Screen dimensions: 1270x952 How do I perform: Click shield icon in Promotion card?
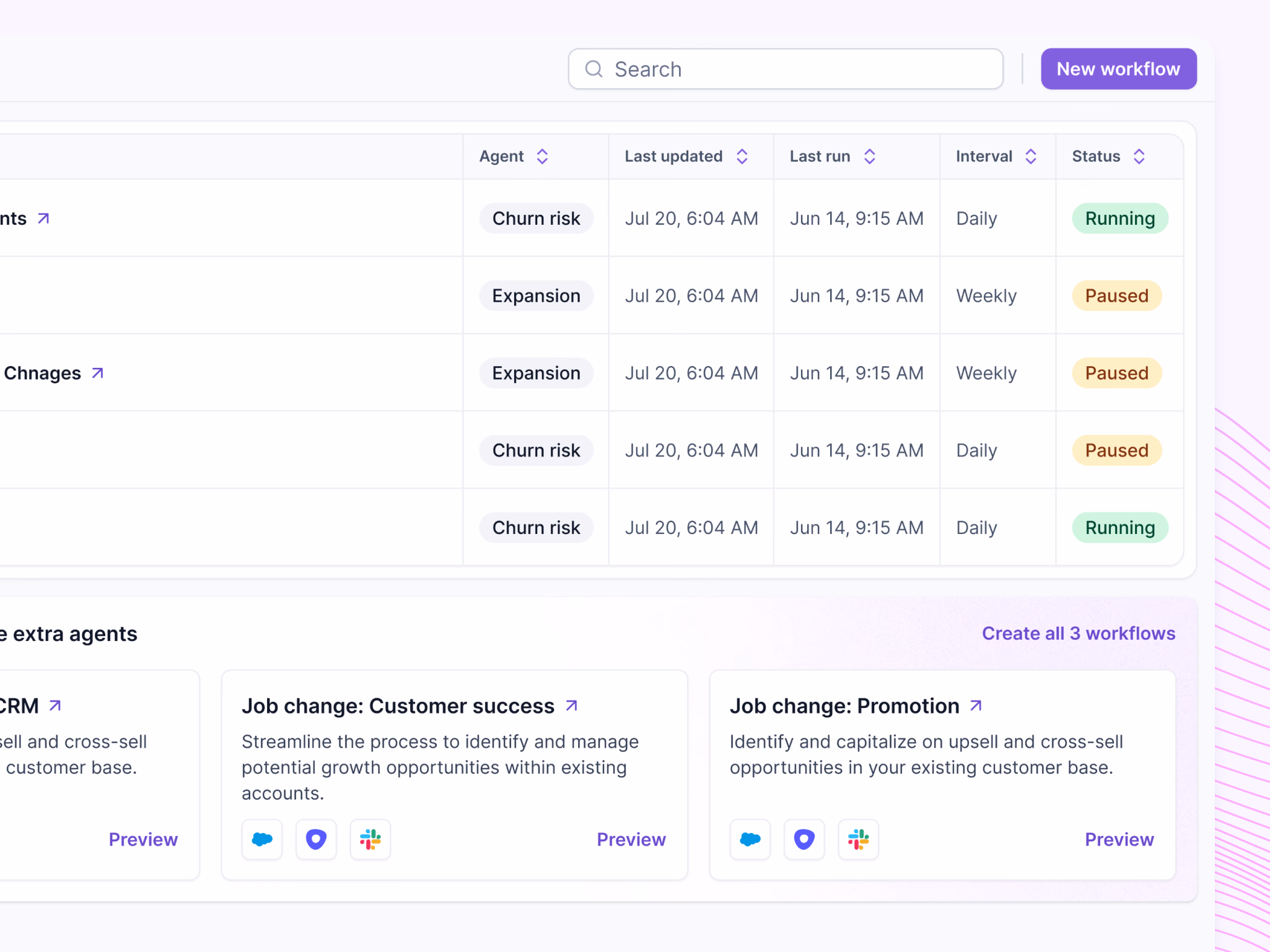(804, 839)
